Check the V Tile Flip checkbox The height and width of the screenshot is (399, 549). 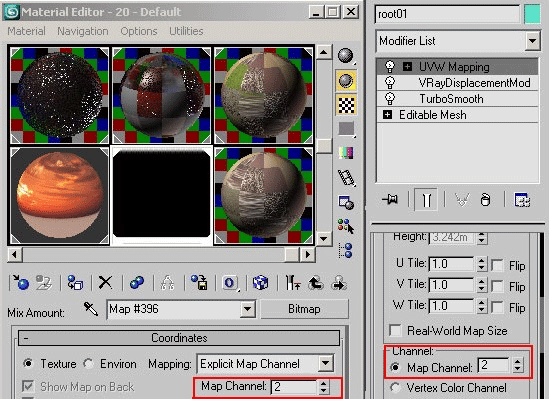point(497,286)
